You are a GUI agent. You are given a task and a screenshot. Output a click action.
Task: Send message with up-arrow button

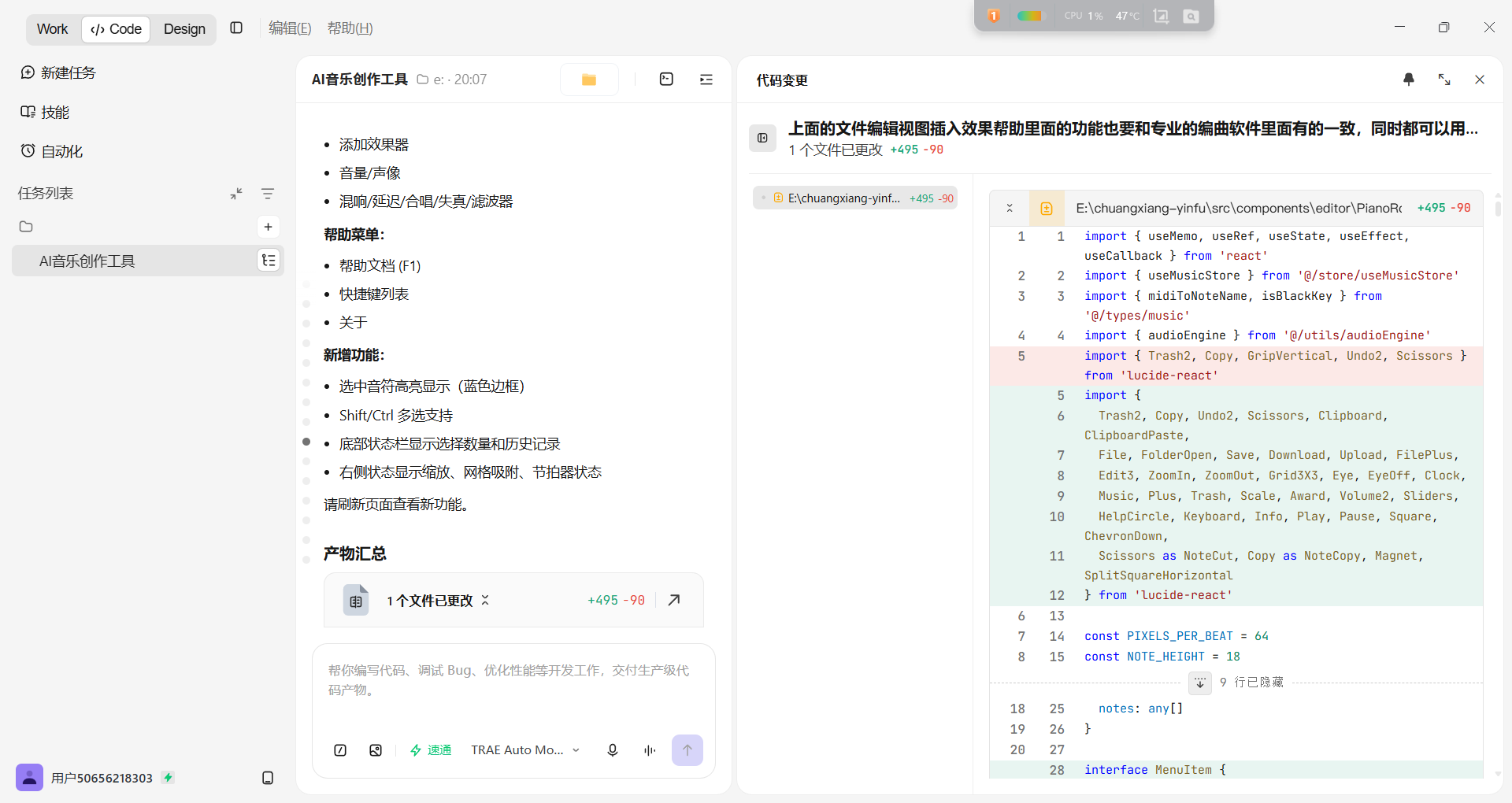click(x=687, y=750)
